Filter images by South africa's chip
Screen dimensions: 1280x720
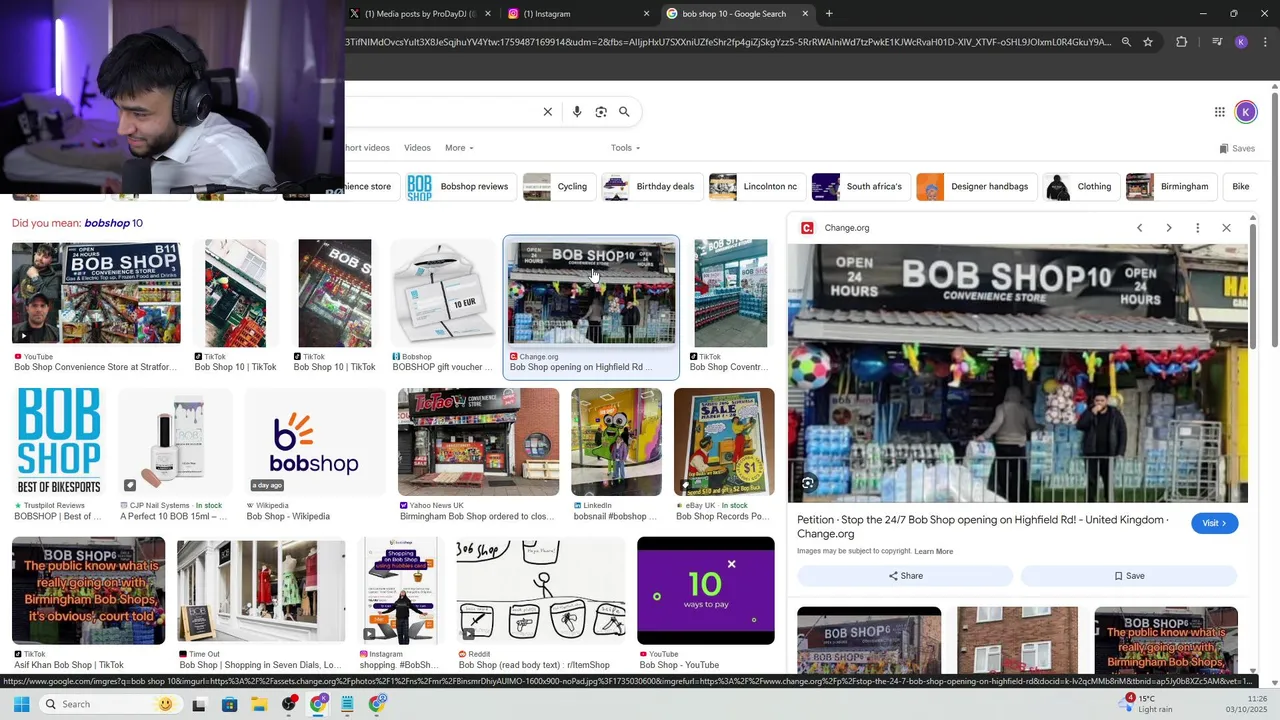click(859, 187)
